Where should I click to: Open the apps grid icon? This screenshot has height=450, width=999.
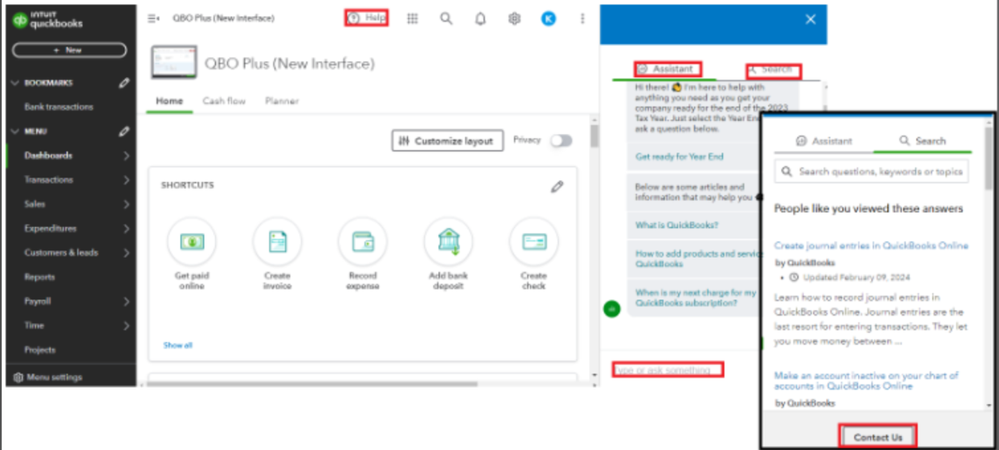coord(412,18)
